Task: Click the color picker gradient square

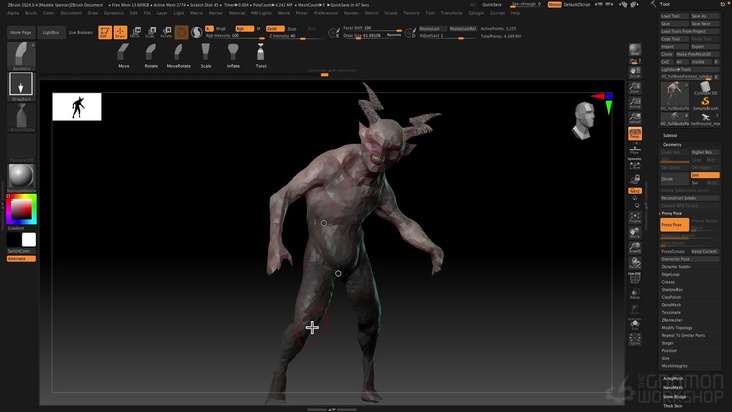Action: [21, 209]
